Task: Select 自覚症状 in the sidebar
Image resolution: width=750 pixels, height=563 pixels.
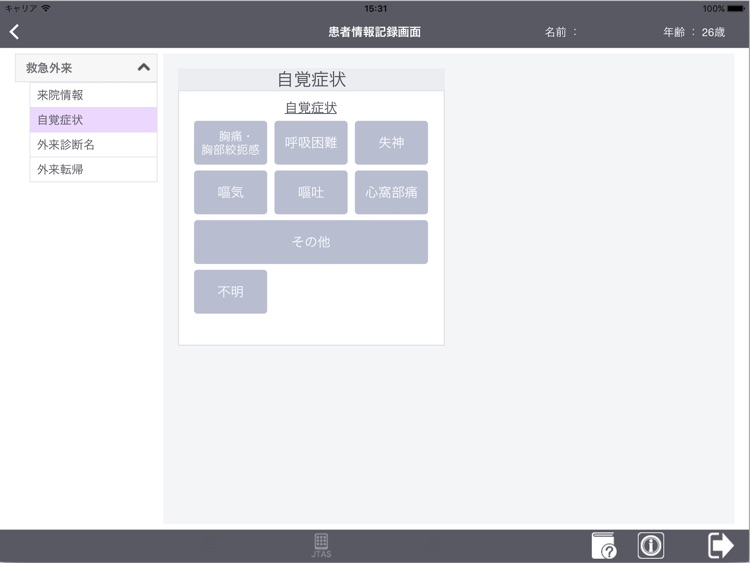Action: 93,120
